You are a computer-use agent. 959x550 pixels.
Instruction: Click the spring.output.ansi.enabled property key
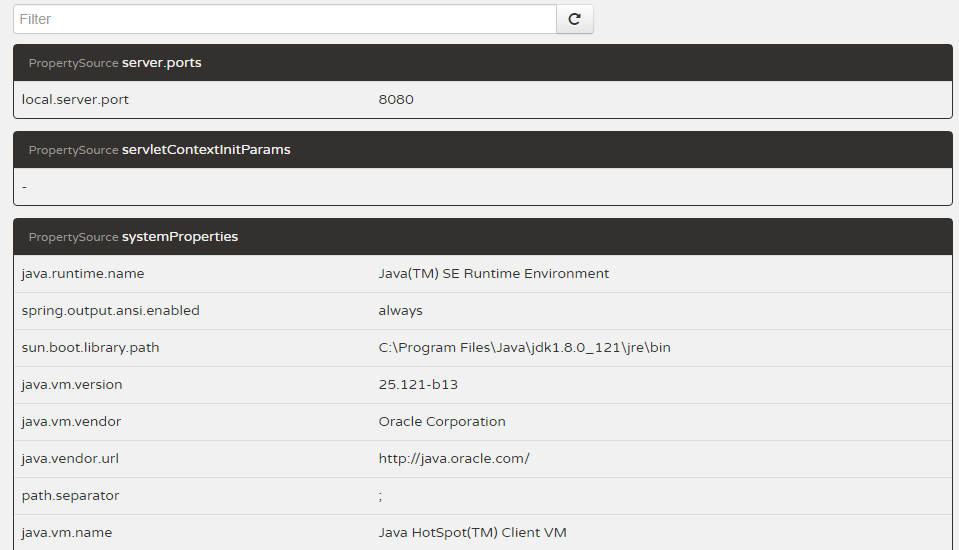pos(111,311)
